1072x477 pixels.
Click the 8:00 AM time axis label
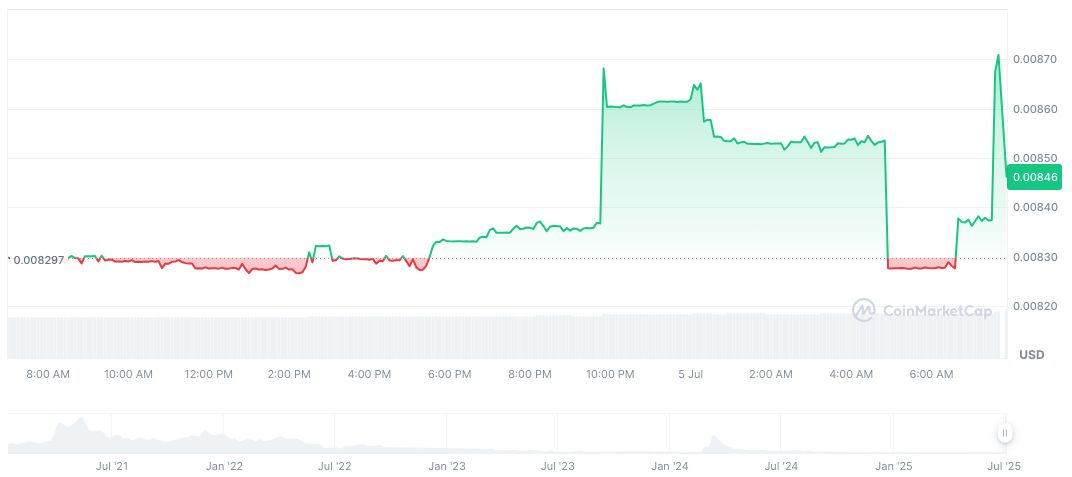48,374
